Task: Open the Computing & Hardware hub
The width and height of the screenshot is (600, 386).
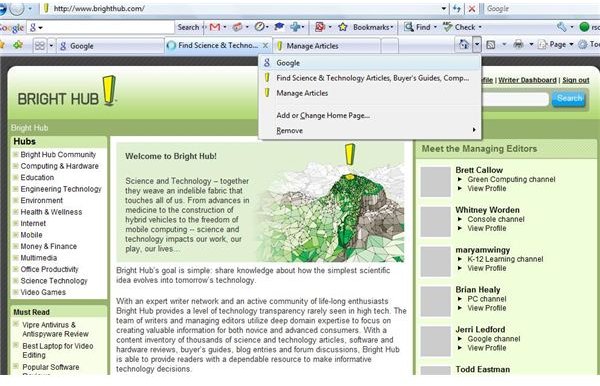Action: point(60,166)
